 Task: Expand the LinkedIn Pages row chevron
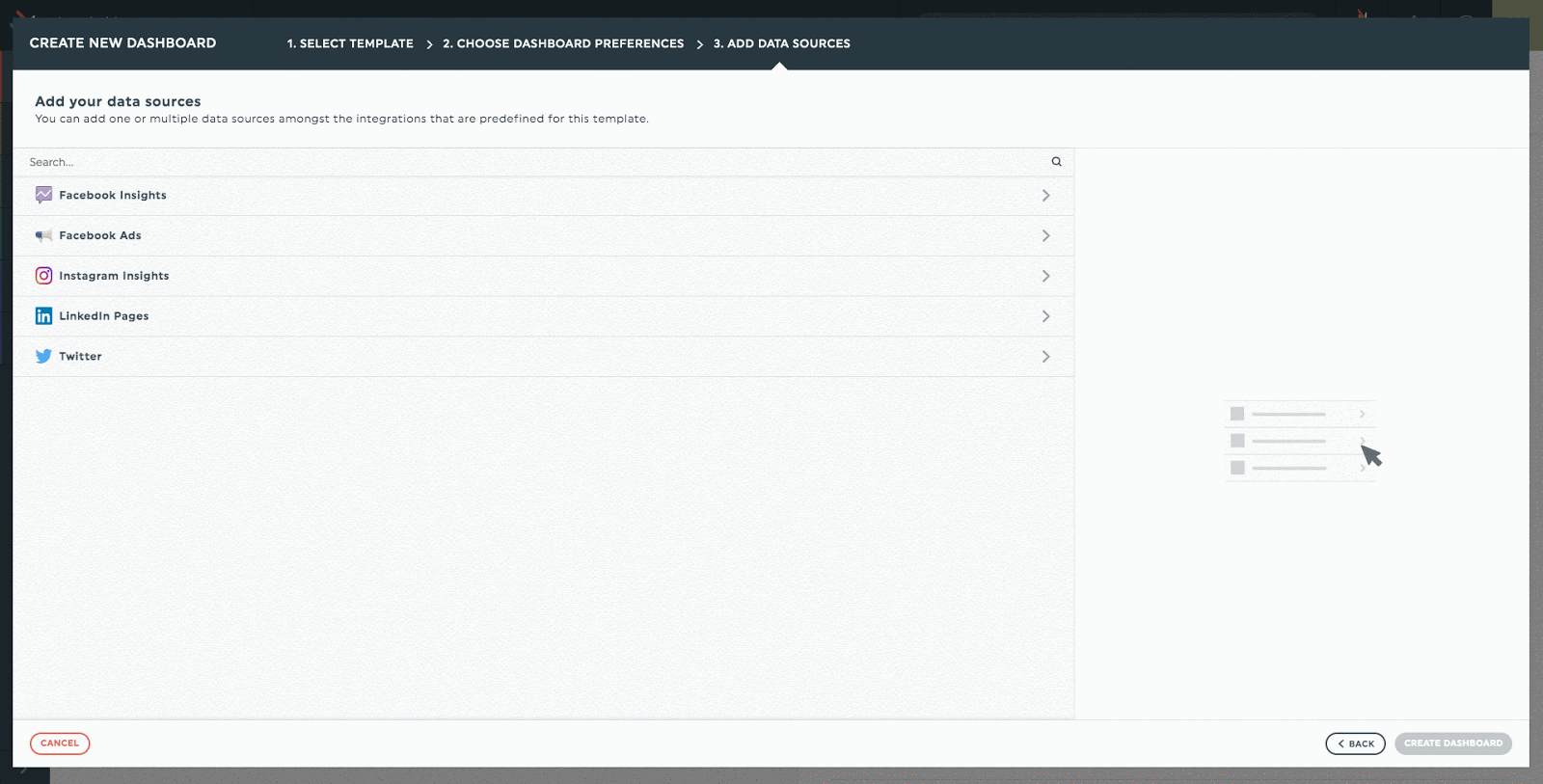(x=1045, y=316)
